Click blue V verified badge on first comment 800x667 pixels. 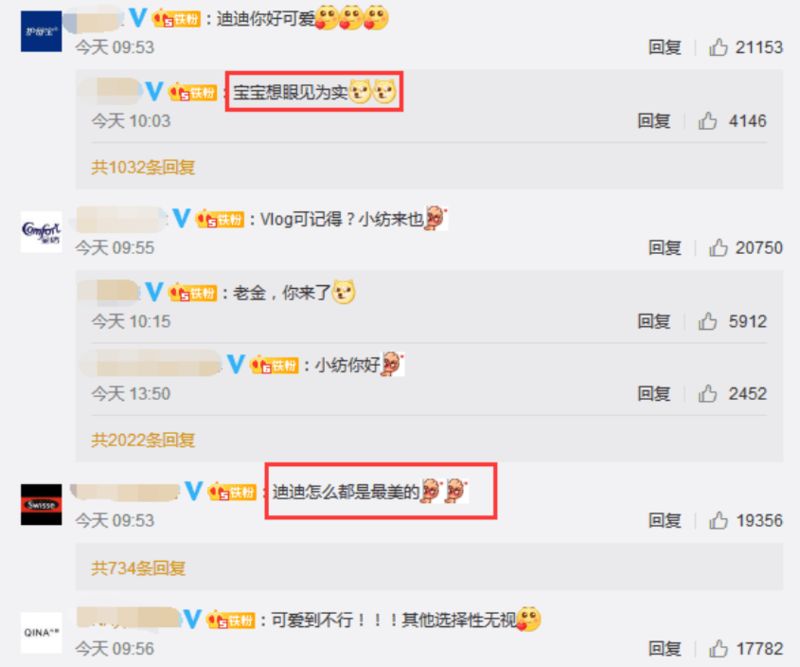pyautogui.click(x=138, y=18)
